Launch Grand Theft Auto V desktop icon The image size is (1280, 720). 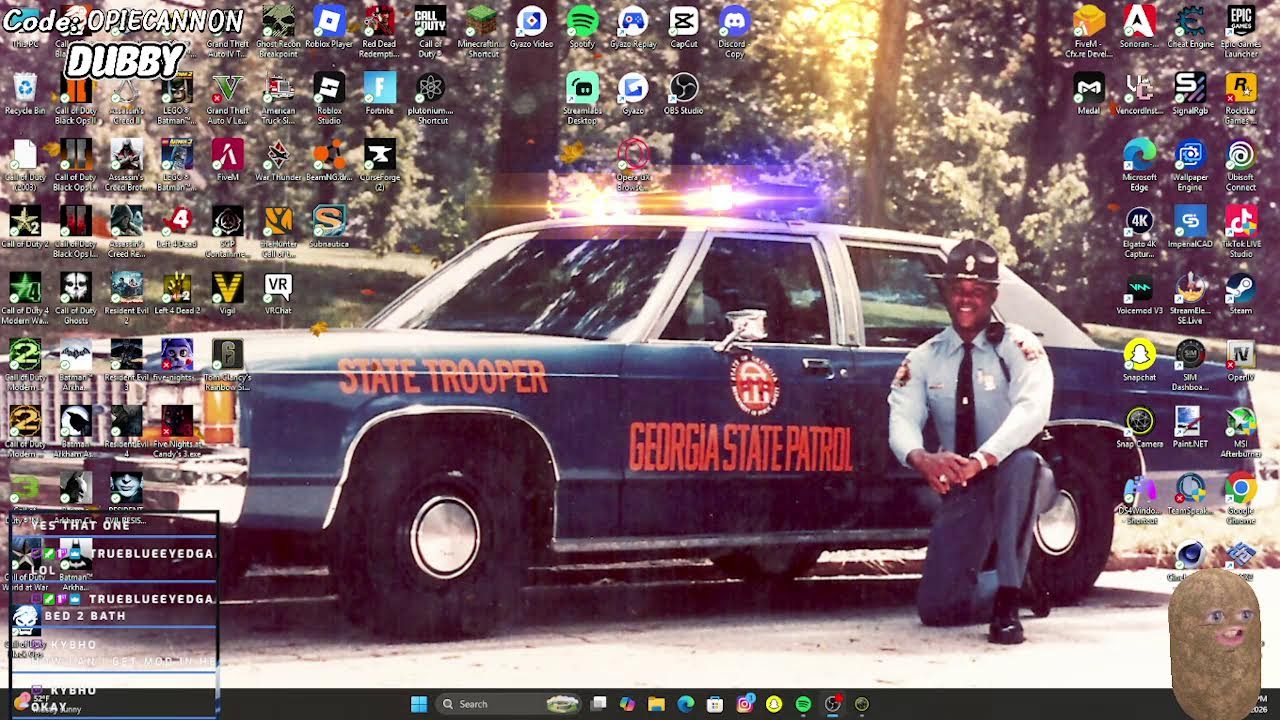228,99
